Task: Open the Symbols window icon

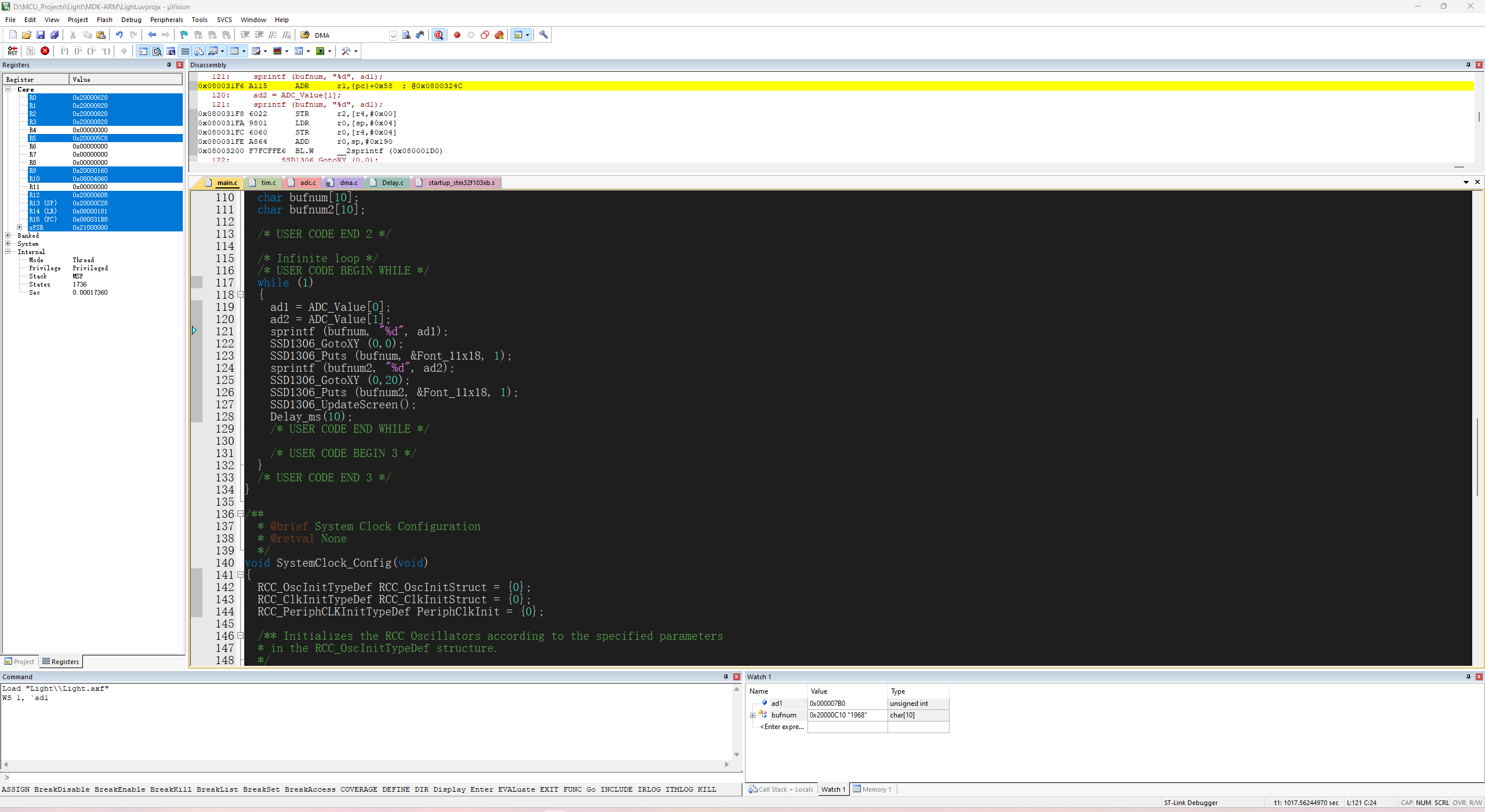Action: tap(171, 51)
